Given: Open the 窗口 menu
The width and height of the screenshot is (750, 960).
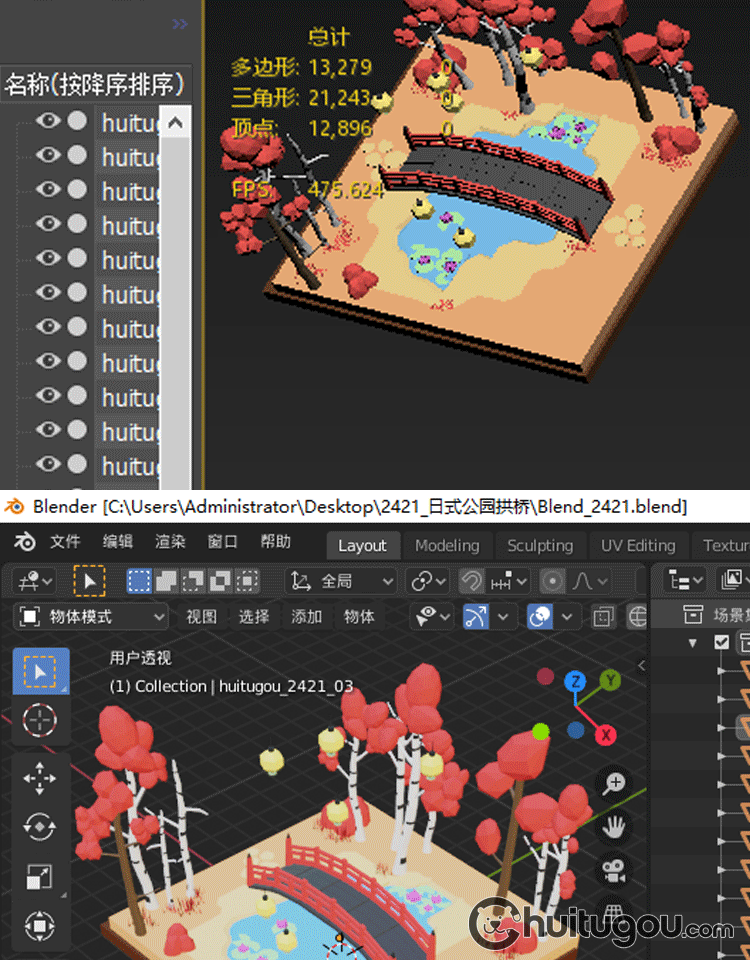Looking at the screenshot, I should [223, 542].
